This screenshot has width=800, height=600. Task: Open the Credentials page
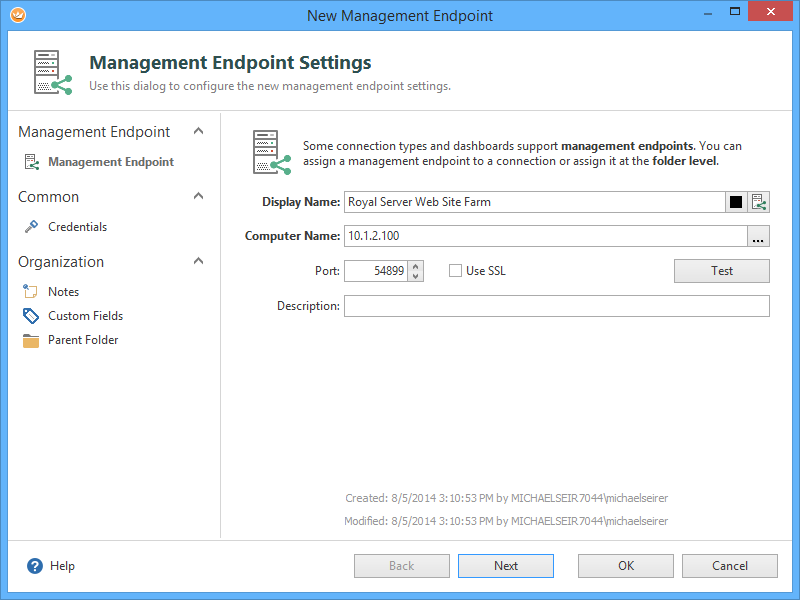coord(77,227)
